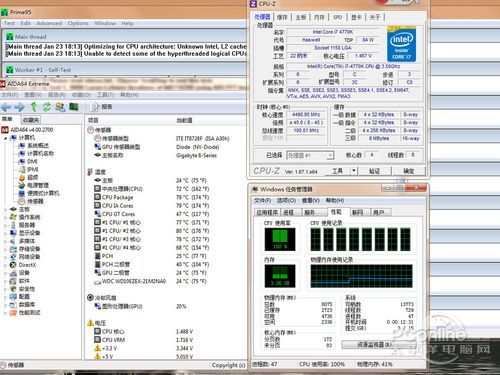Open Prime95 Options menu
The width and height of the screenshot is (500, 375).
(x=78, y=23)
